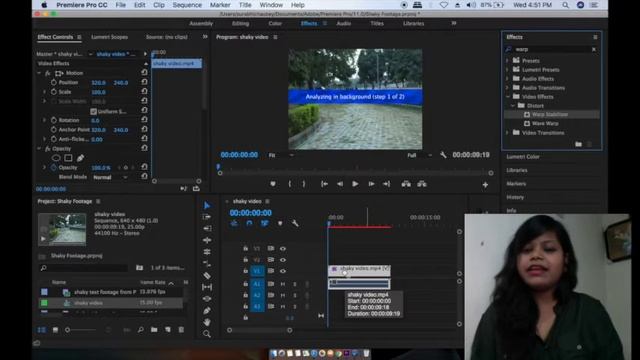Solo audio track A2
The width and height of the screenshot is (640, 360).
[x=294, y=295]
